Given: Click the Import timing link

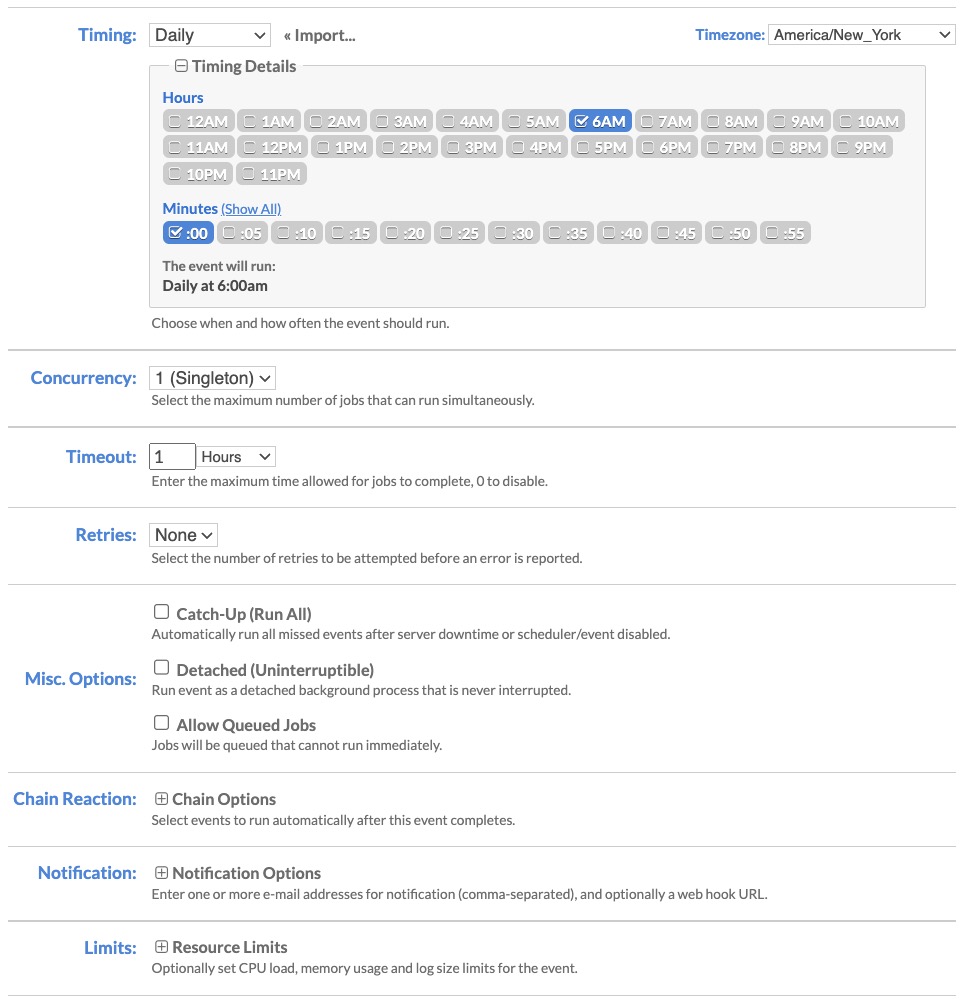Looking at the screenshot, I should click(x=319, y=36).
